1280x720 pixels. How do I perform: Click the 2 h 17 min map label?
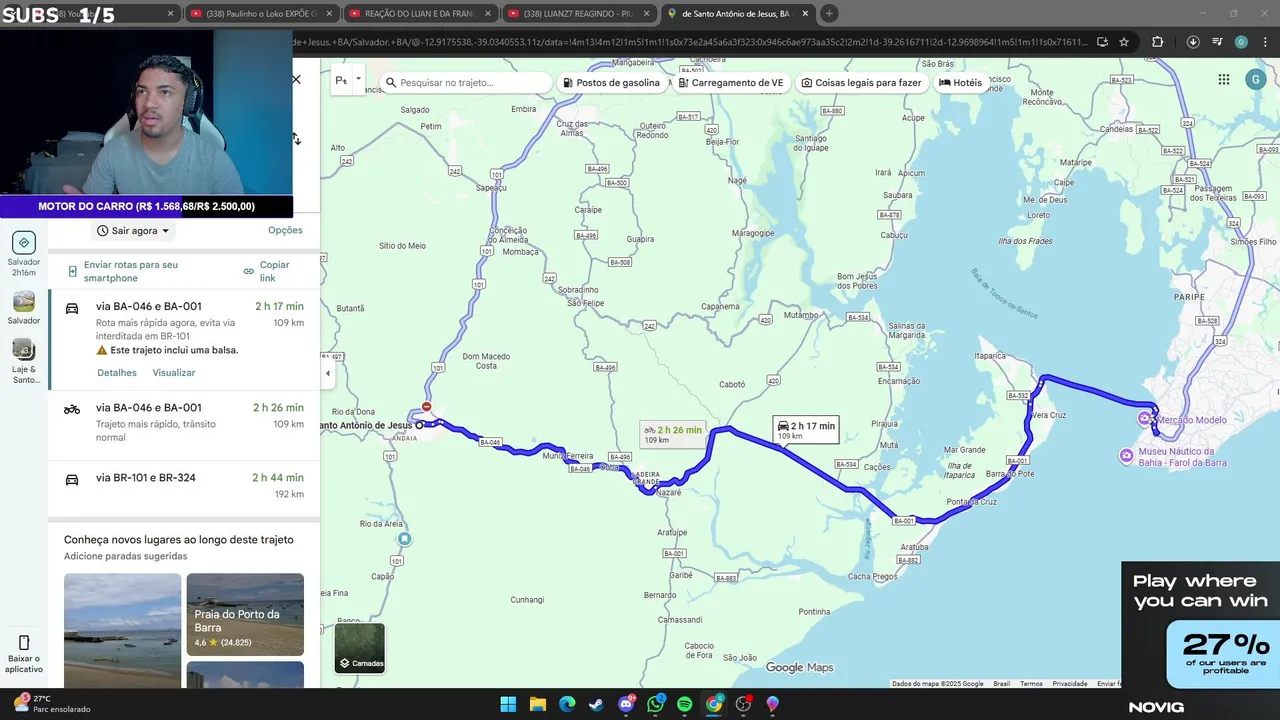(x=806, y=430)
